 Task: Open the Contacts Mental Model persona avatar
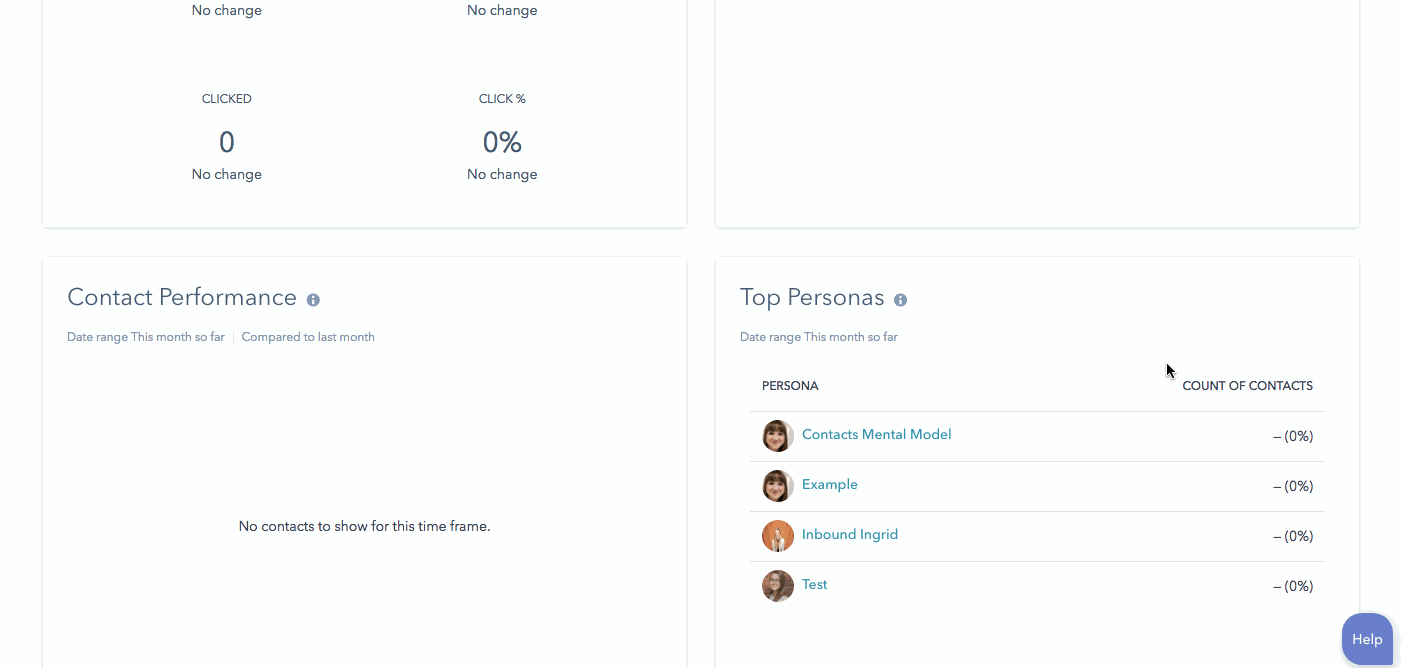coord(778,436)
